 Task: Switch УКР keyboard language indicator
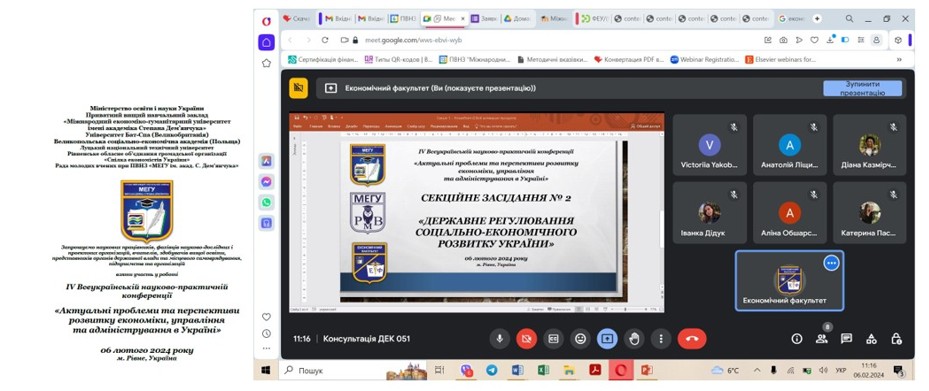point(840,370)
